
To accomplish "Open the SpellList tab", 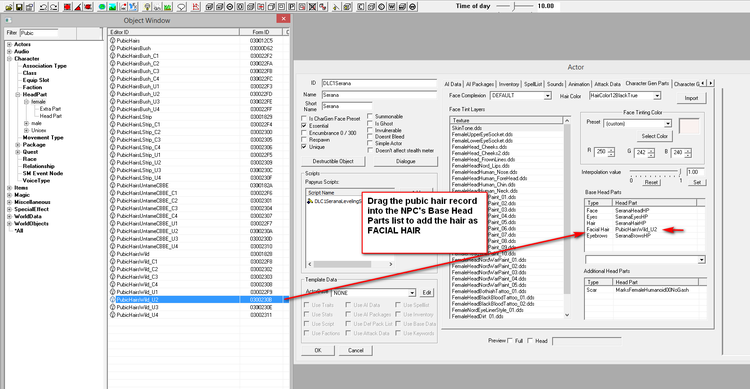I will pos(533,84).
